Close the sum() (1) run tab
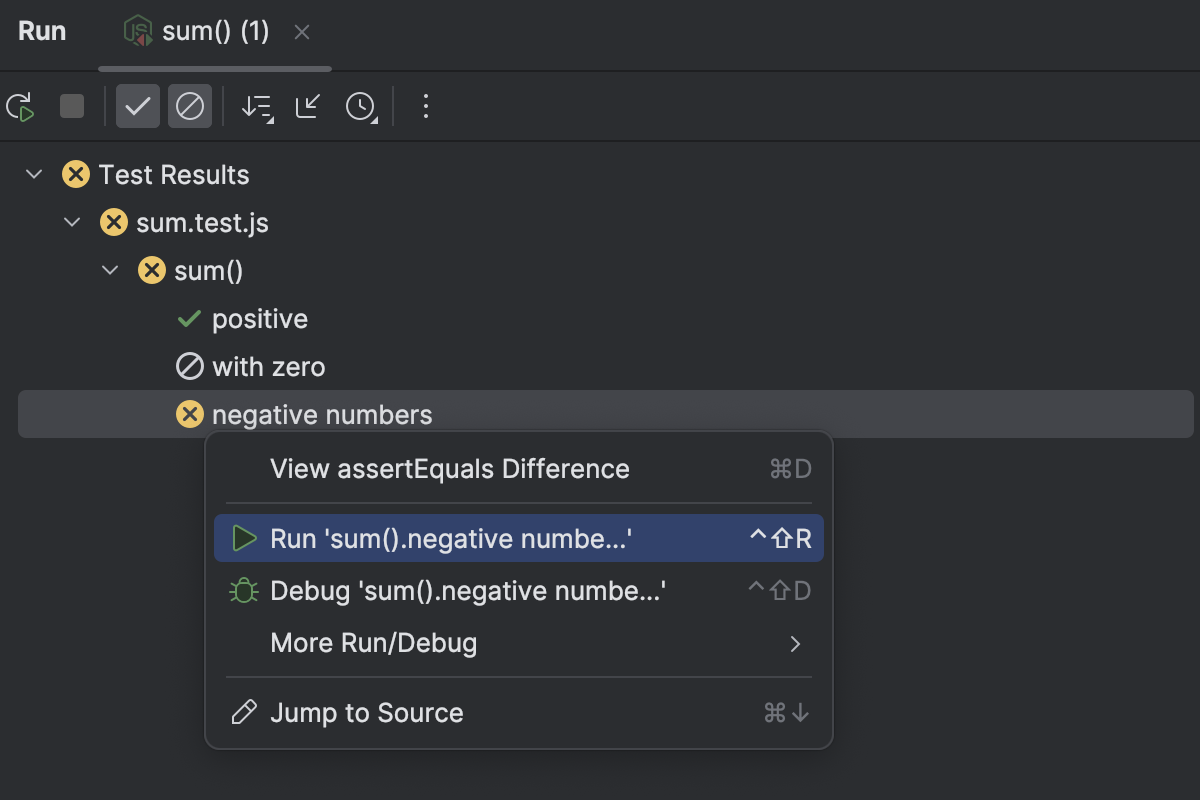 tap(302, 32)
